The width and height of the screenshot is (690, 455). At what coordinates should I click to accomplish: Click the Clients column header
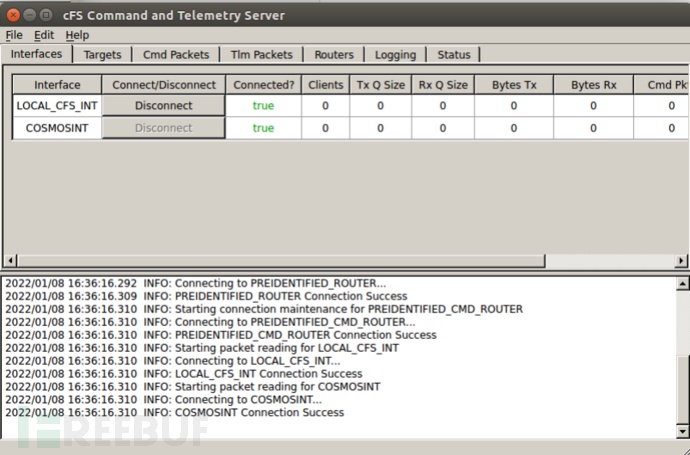click(326, 85)
